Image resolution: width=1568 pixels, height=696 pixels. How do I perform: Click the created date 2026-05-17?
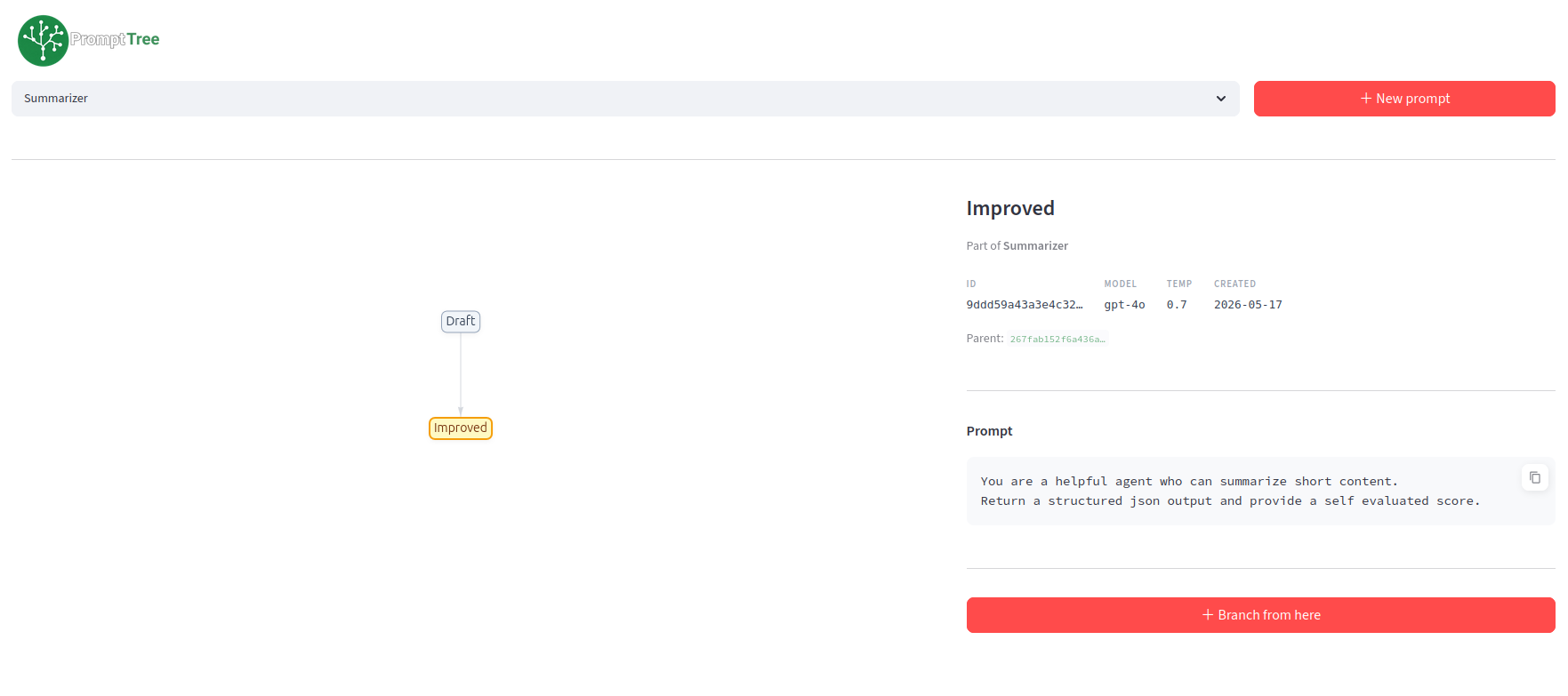1248,305
